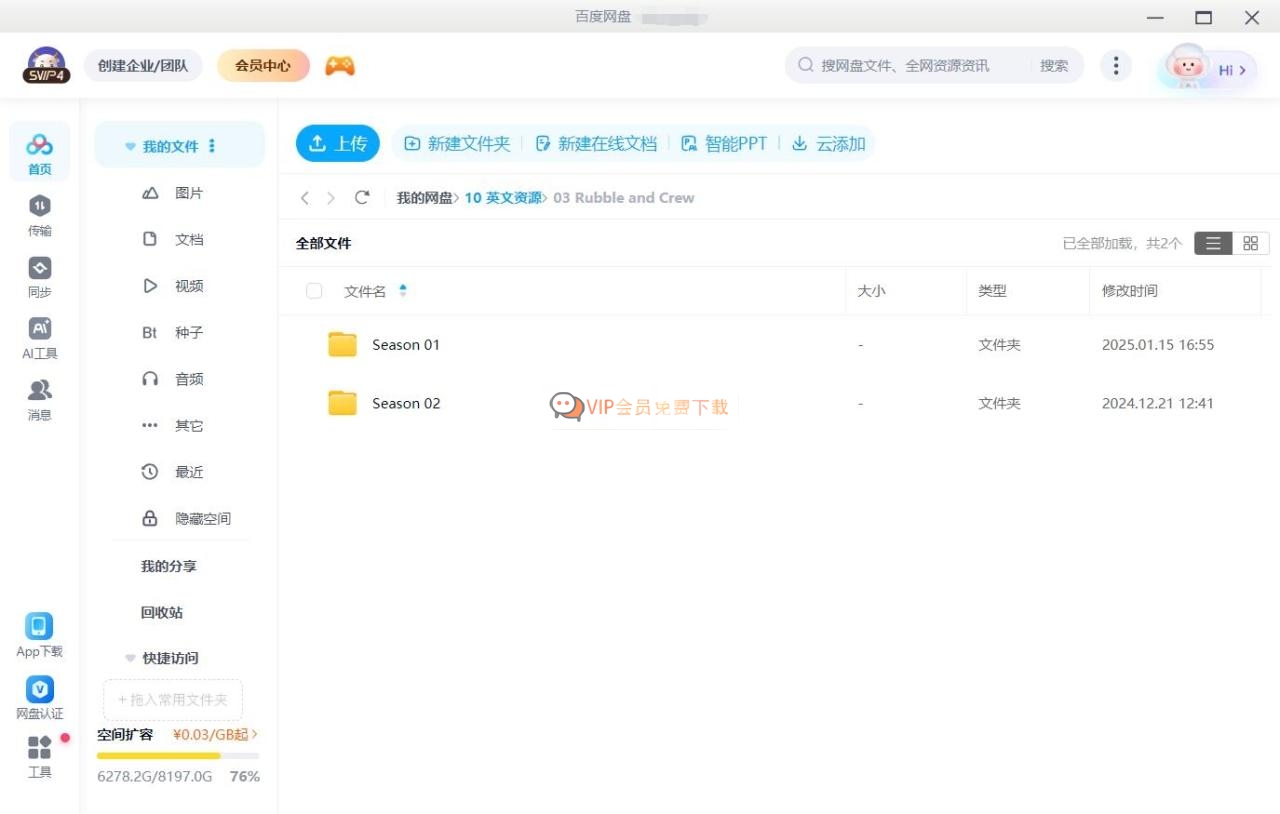The height and width of the screenshot is (814, 1280).
Task: Open the 网盘认证 sidebar icon
Action: tap(39, 697)
